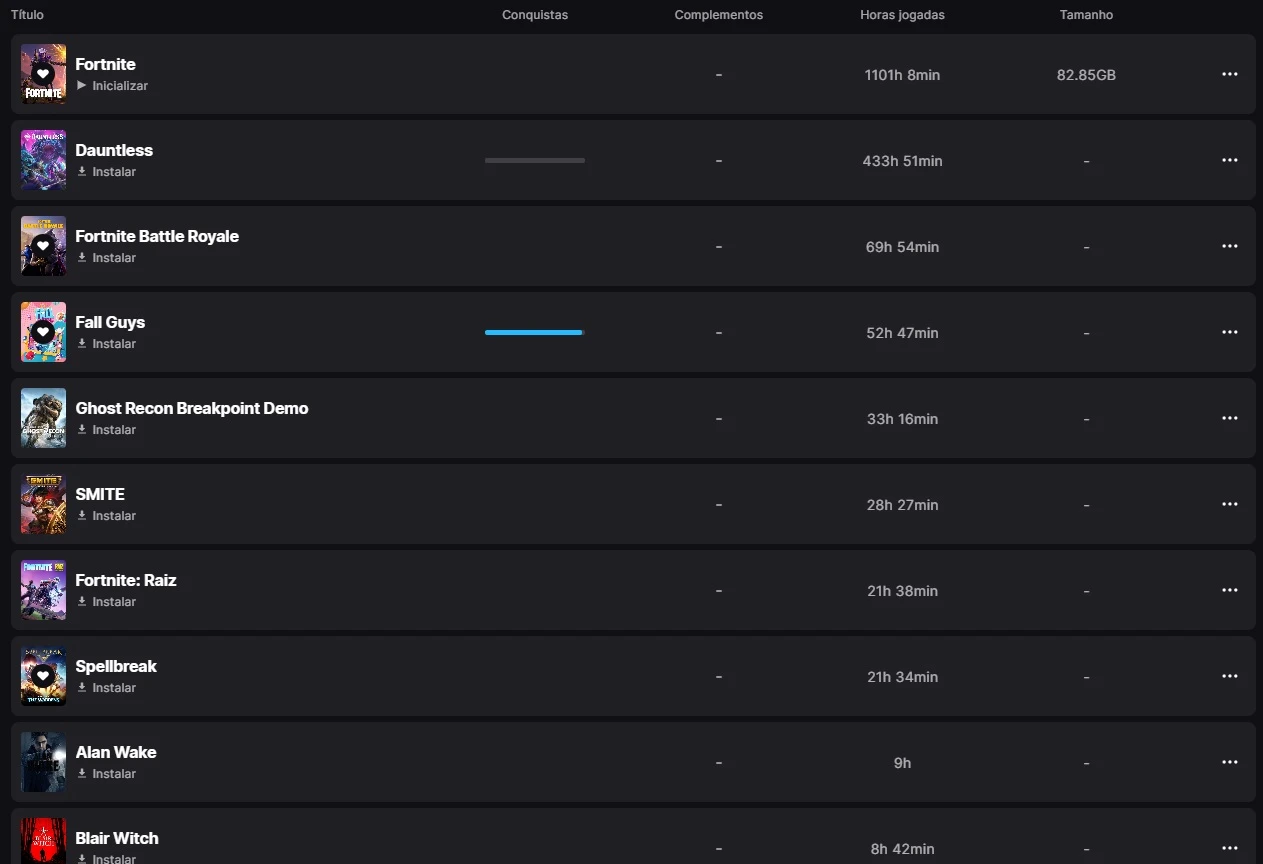1263x864 pixels.
Task: Click the Fall Guys blue achievements progress bar
Action: (534, 332)
